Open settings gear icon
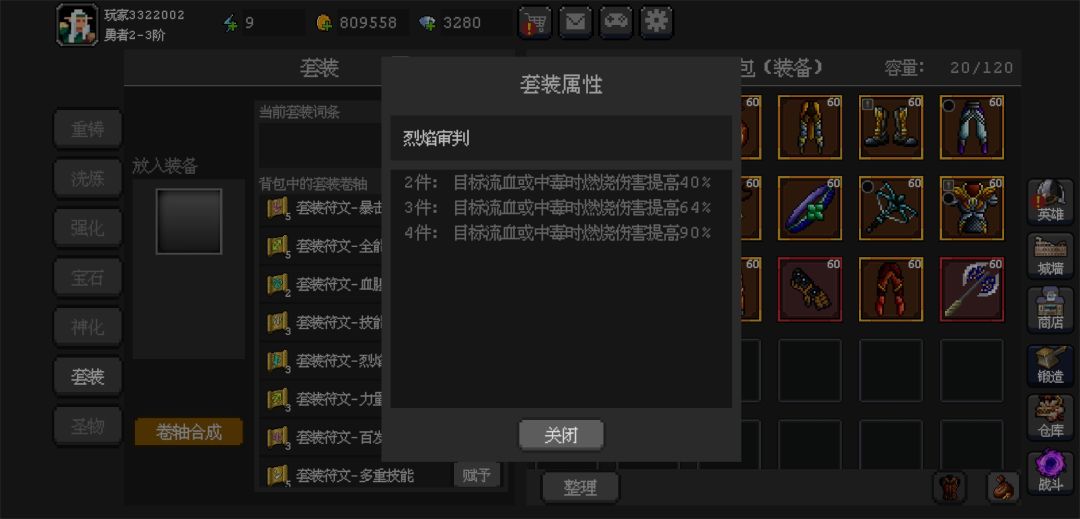The height and width of the screenshot is (519, 1080). tap(656, 22)
